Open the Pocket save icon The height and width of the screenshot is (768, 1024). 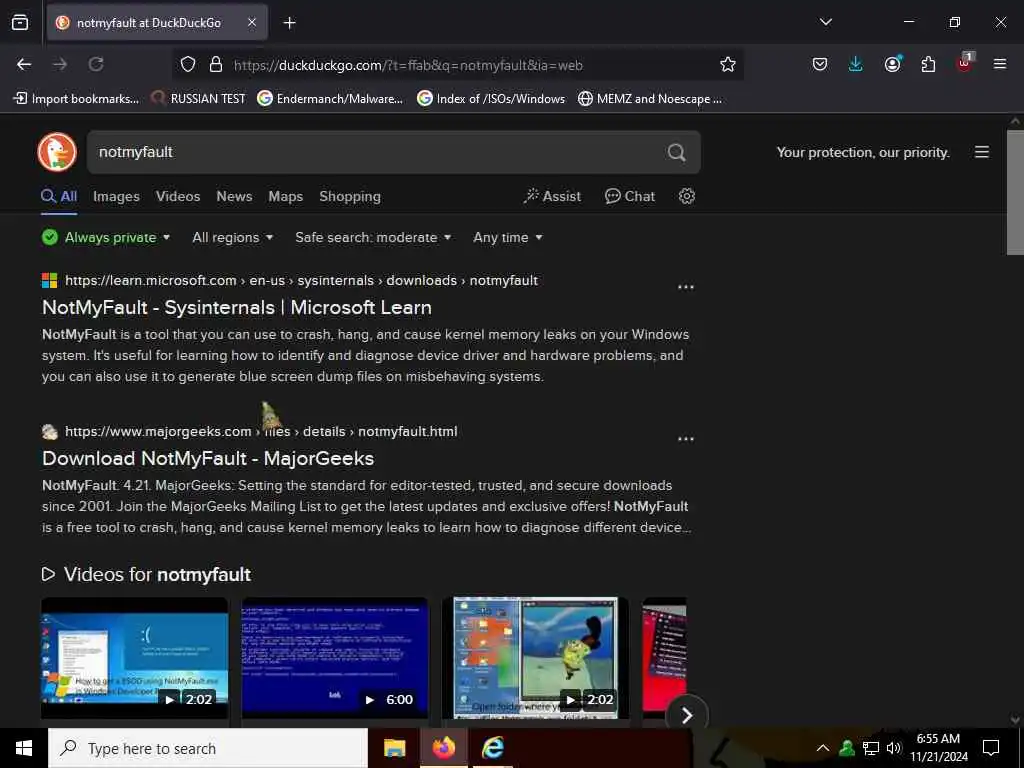[820, 64]
